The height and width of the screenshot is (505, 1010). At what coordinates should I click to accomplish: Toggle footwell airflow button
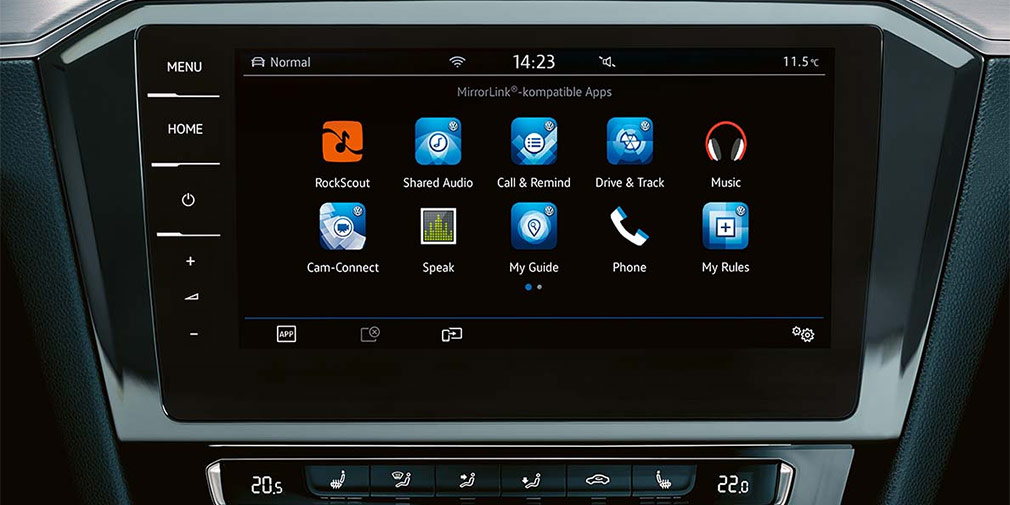(x=533, y=481)
